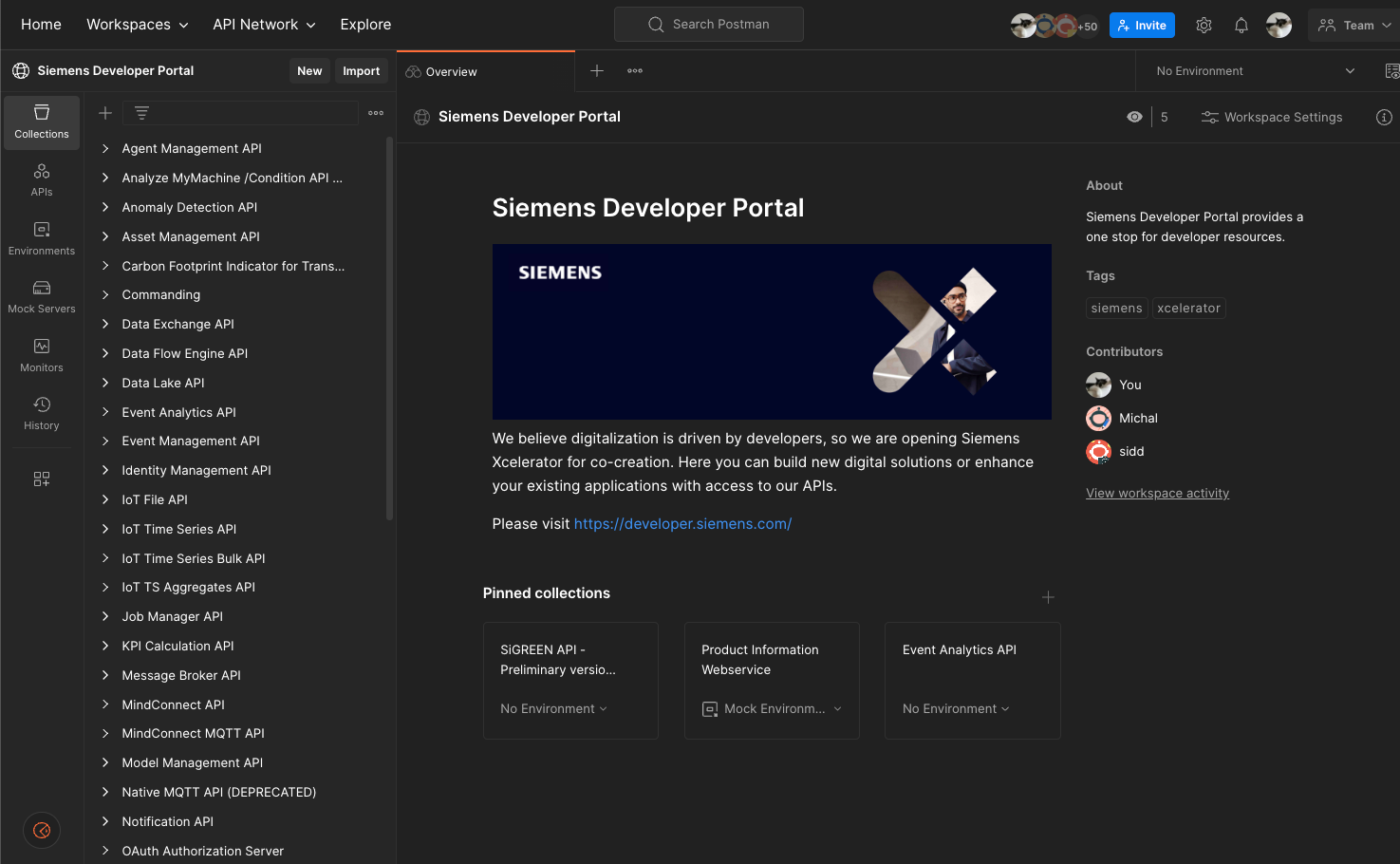Open the API Network menu
Viewport: 1400px width, 864px height.
[264, 25]
